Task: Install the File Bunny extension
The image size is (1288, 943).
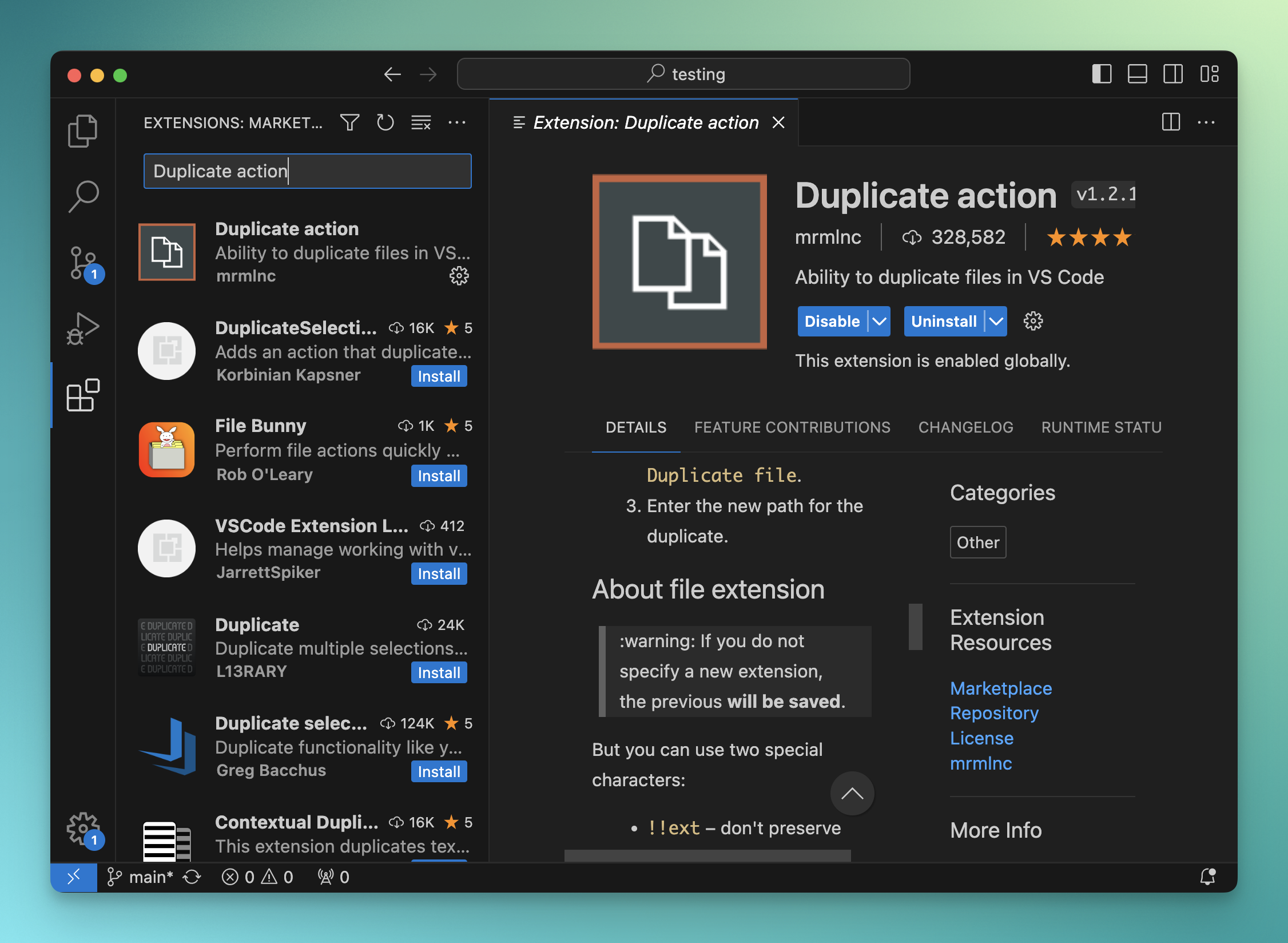Action: pyautogui.click(x=439, y=476)
